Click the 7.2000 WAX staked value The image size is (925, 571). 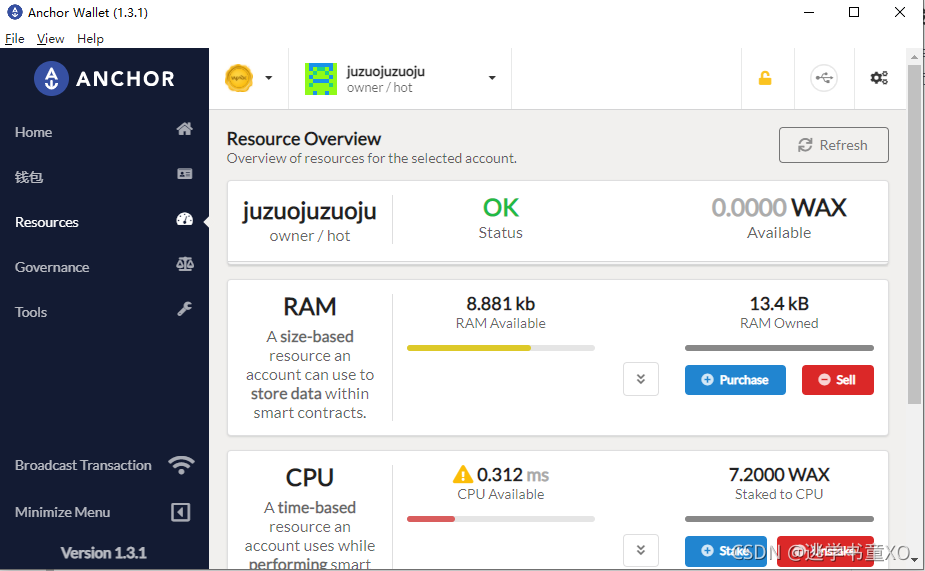(x=779, y=475)
